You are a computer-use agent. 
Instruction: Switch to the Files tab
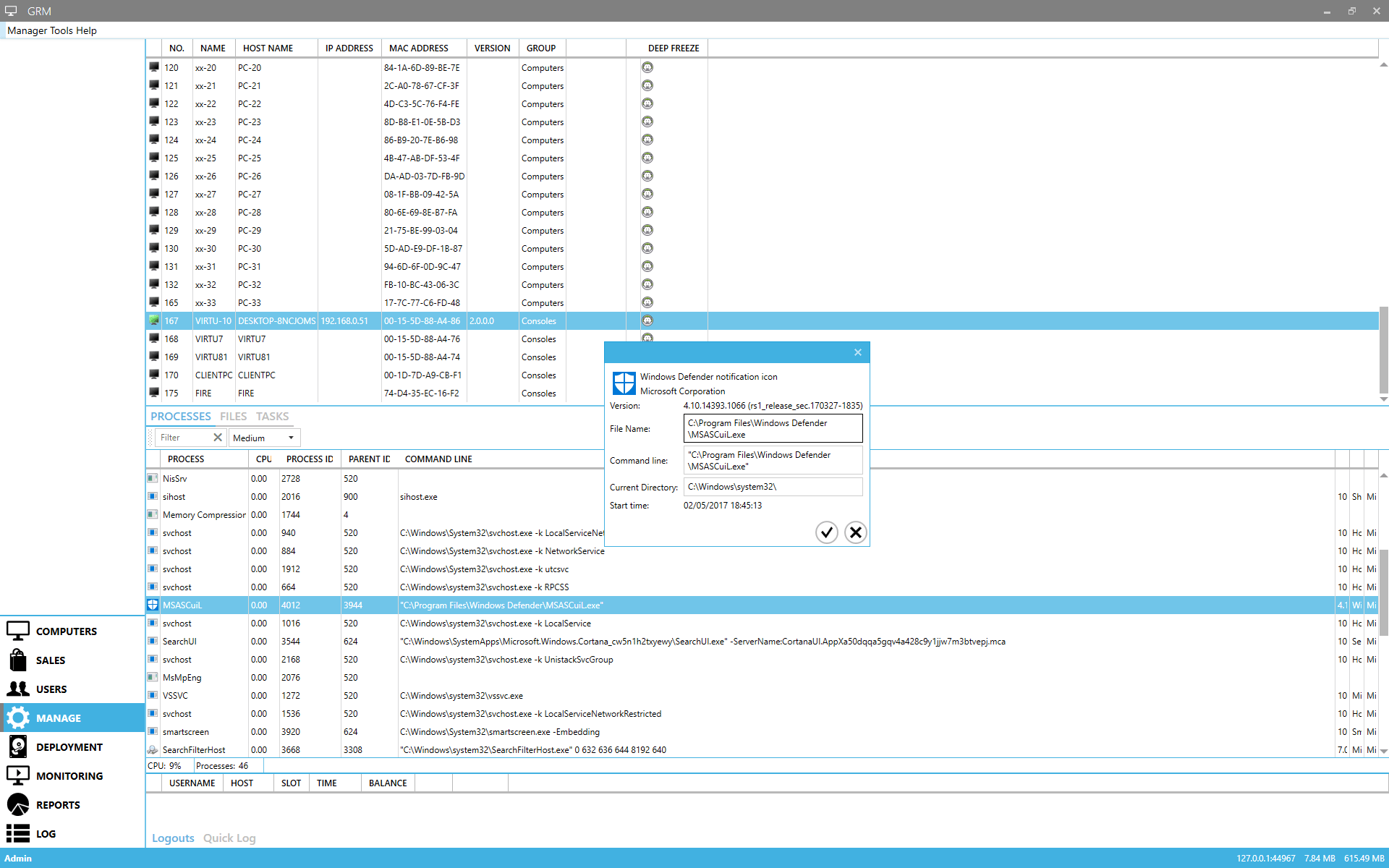point(233,417)
